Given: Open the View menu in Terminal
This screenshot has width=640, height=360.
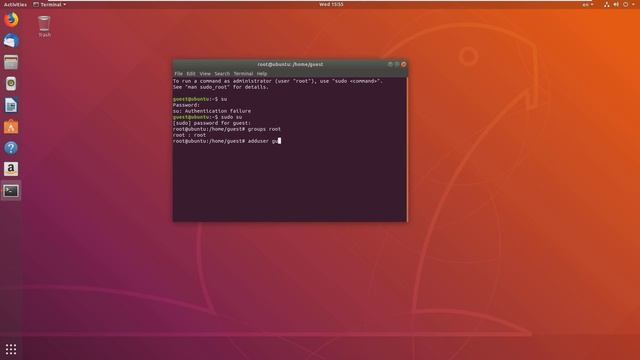Looking at the screenshot, I should (205, 74).
